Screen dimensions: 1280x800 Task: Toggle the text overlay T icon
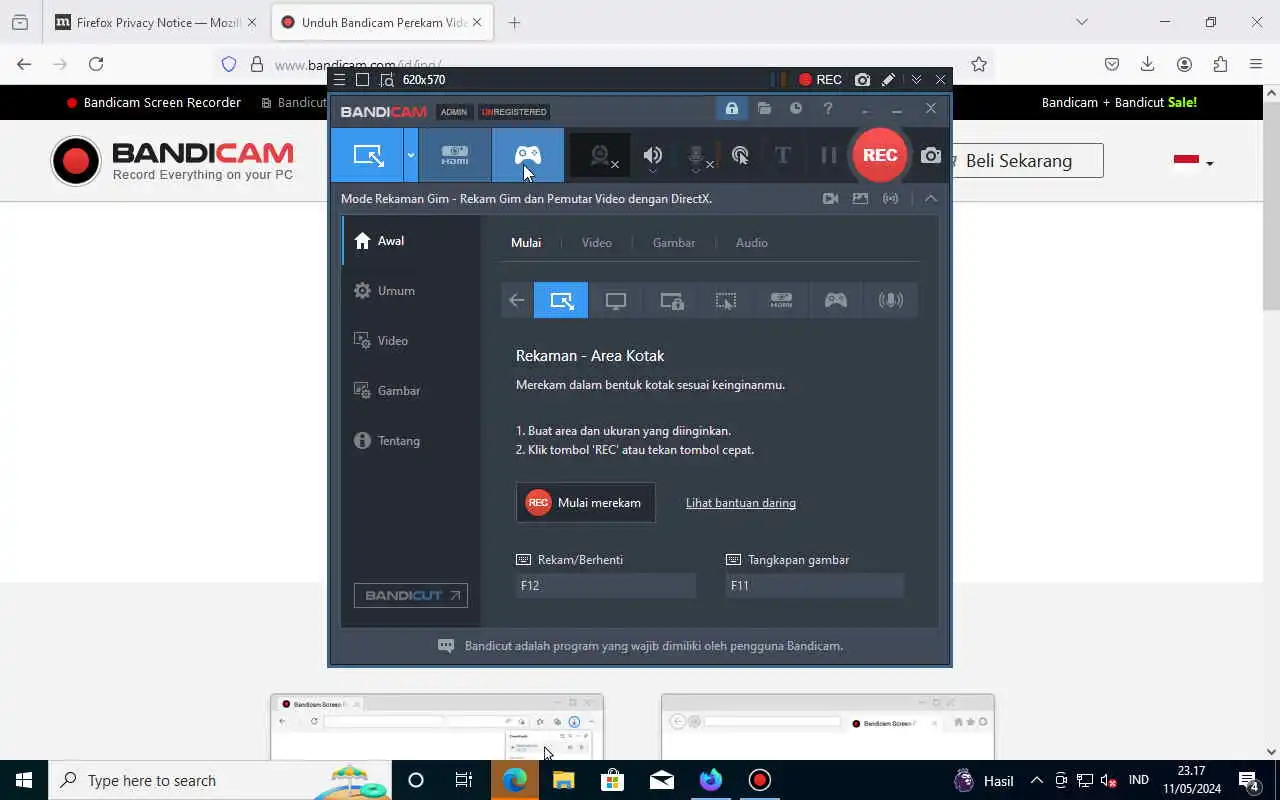(783, 155)
